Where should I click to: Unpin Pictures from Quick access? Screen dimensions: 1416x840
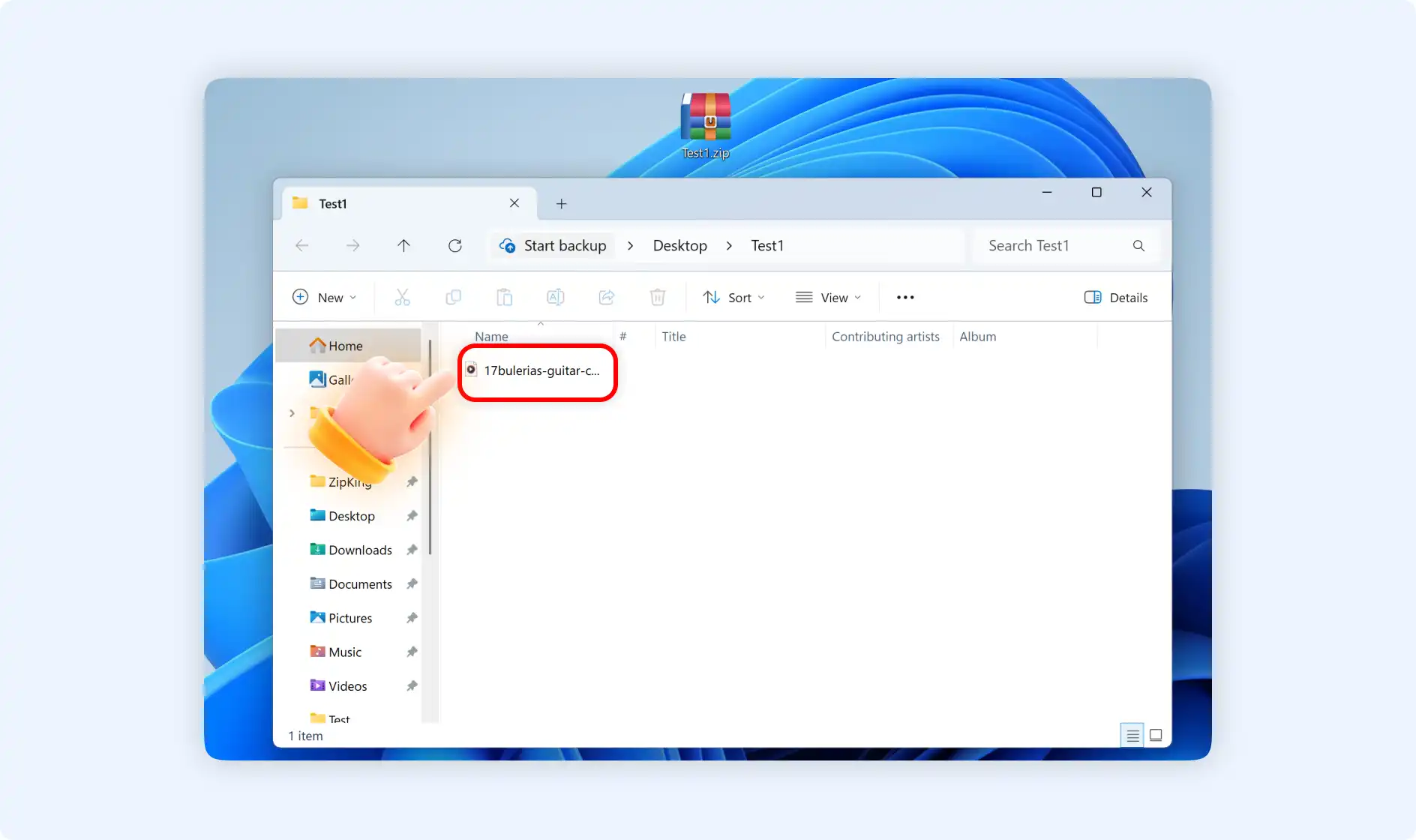click(412, 618)
